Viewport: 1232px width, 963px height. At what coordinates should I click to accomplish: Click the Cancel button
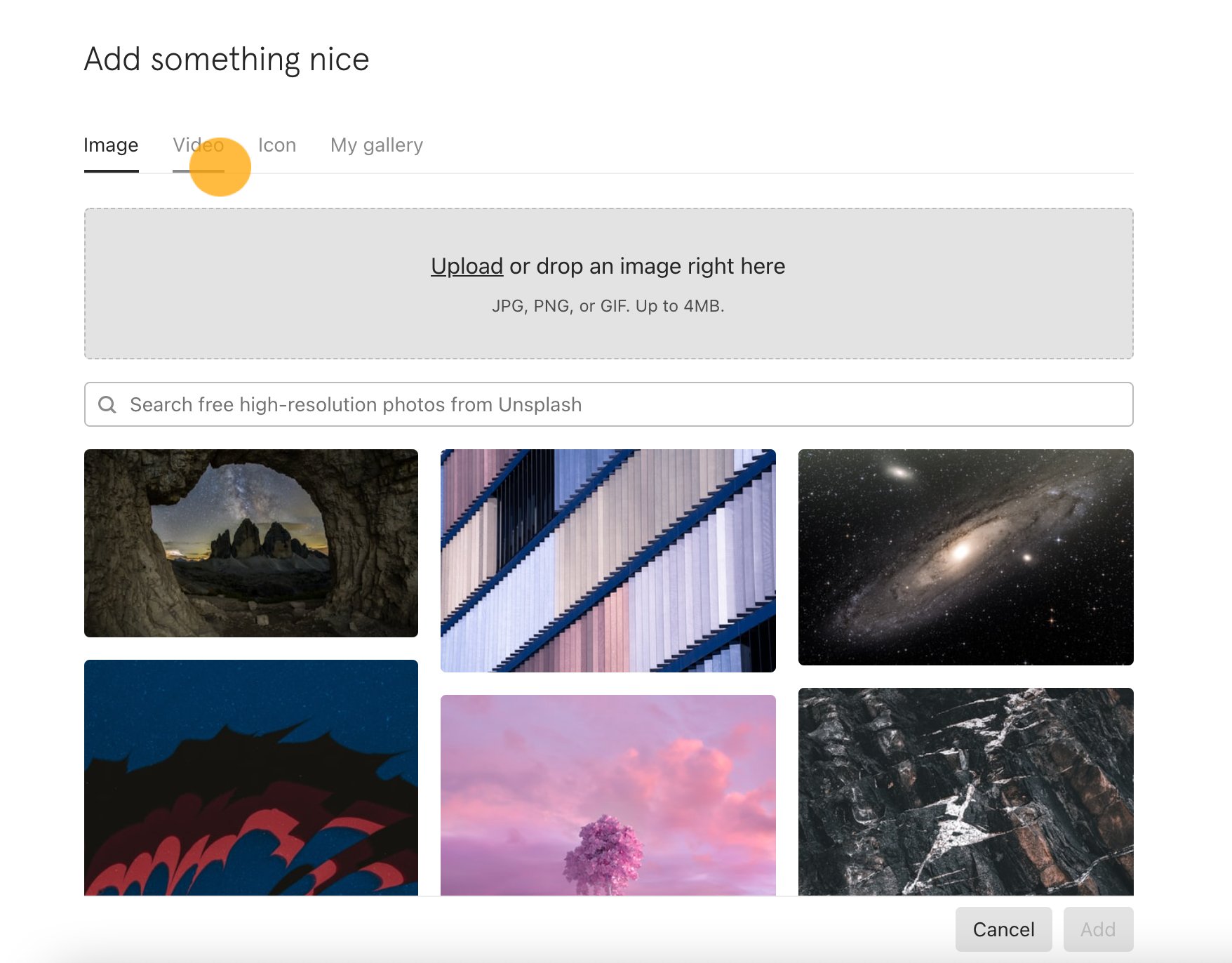pos(1003,929)
